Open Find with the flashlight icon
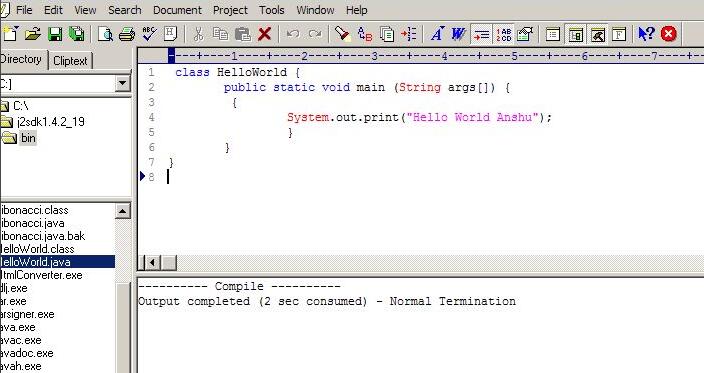 (x=343, y=34)
